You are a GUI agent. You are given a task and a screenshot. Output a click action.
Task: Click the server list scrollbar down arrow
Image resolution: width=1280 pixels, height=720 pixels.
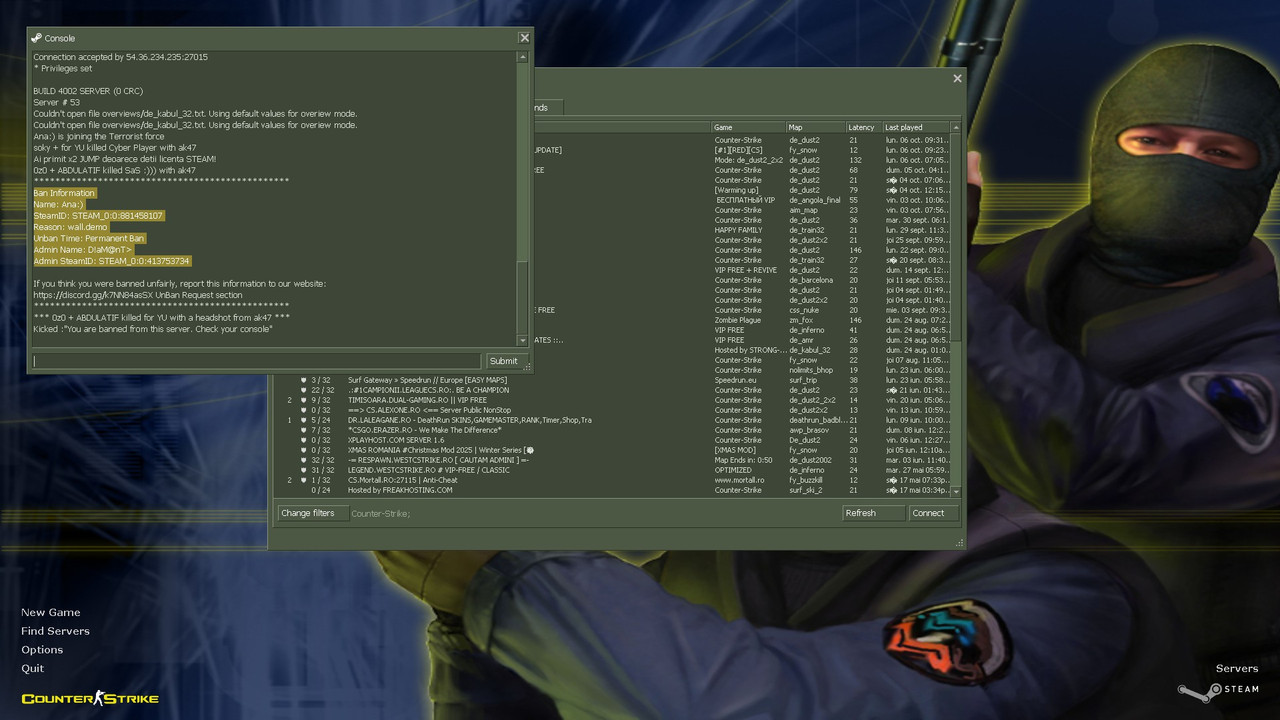click(956, 491)
